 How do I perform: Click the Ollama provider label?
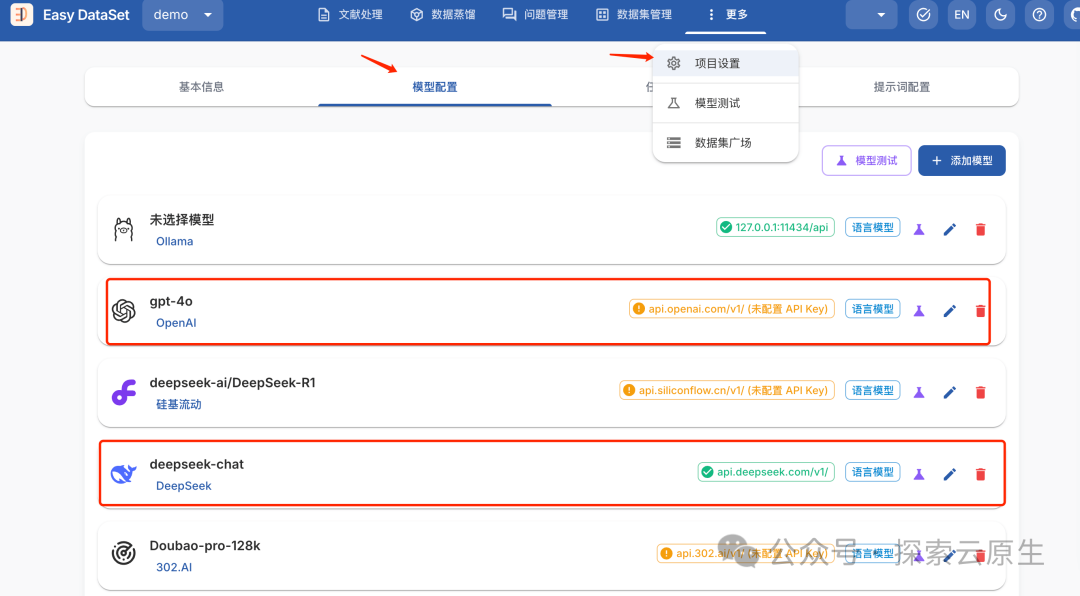(174, 241)
